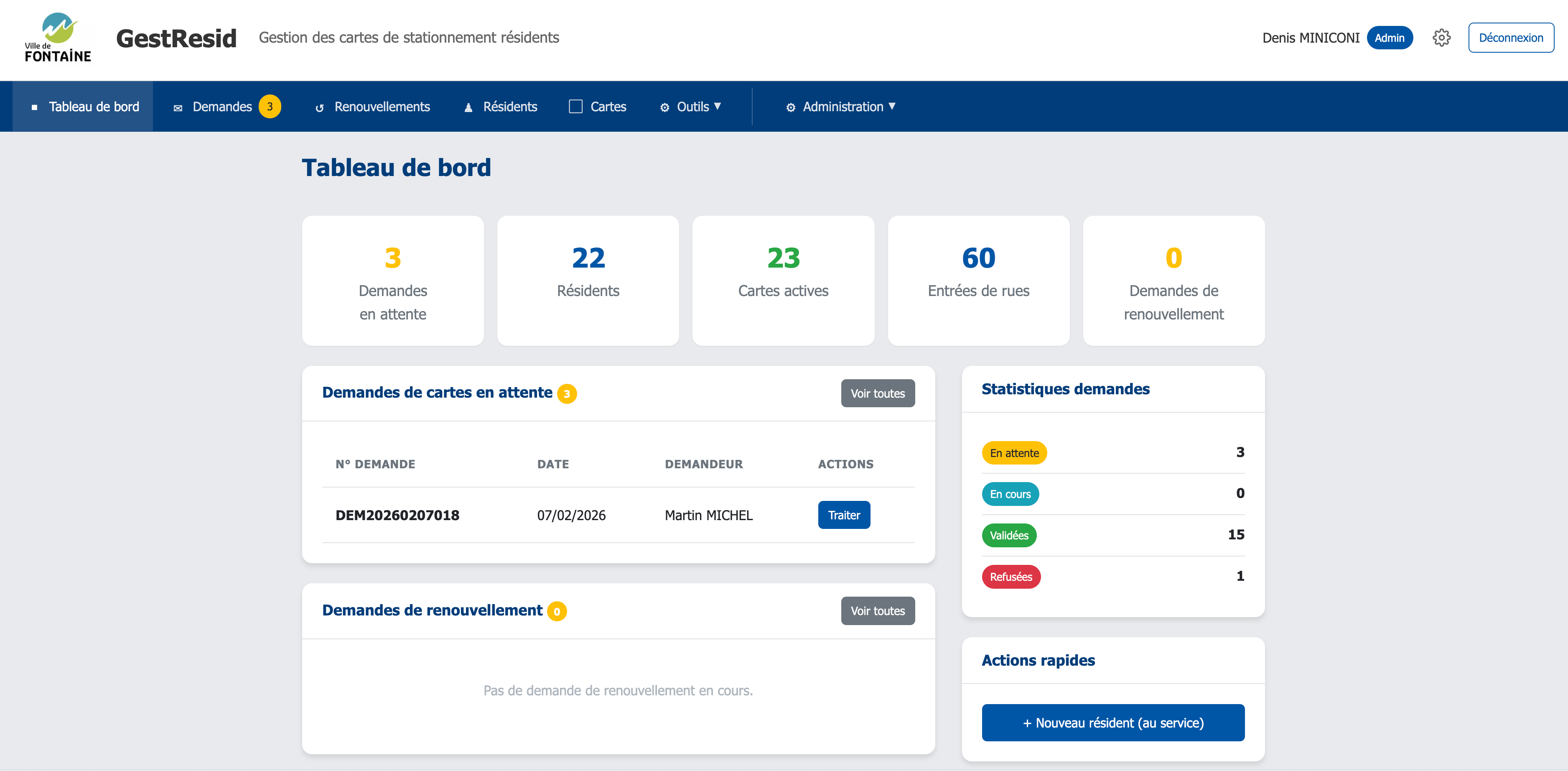The width and height of the screenshot is (1568, 771).
Task: Click the yellow 3 badge on Demandes
Action: (270, 107)
